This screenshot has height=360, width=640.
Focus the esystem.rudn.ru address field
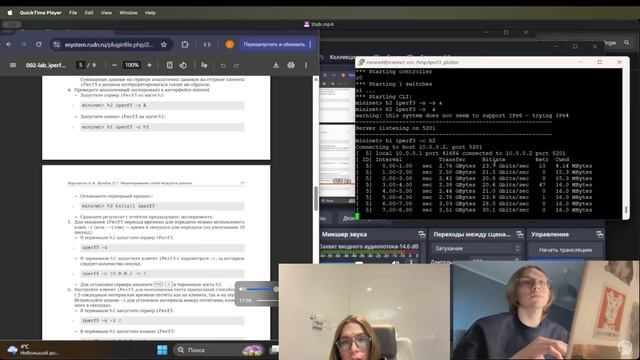pyautogui.click(x=109, y=44)
